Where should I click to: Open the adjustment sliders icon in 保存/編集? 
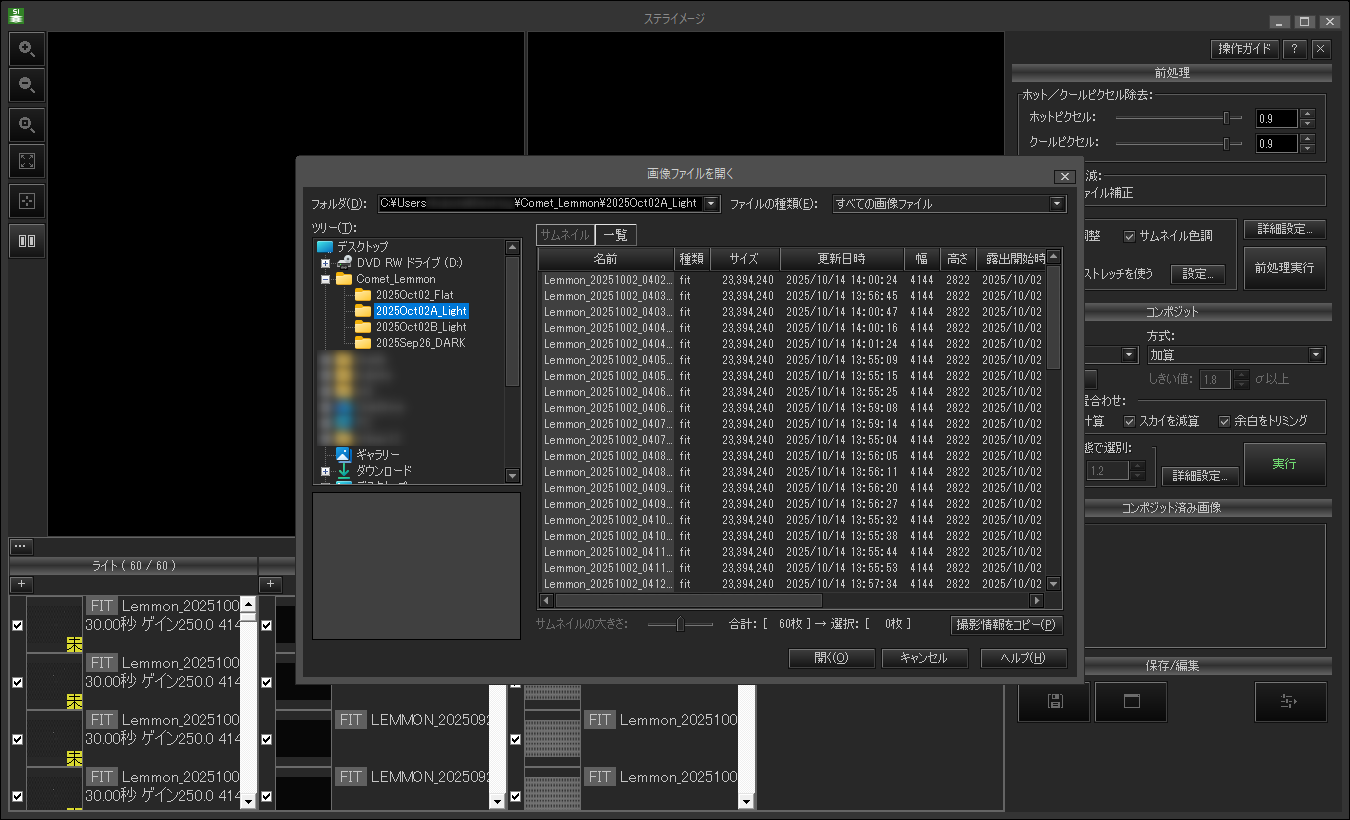(1290, 701)
